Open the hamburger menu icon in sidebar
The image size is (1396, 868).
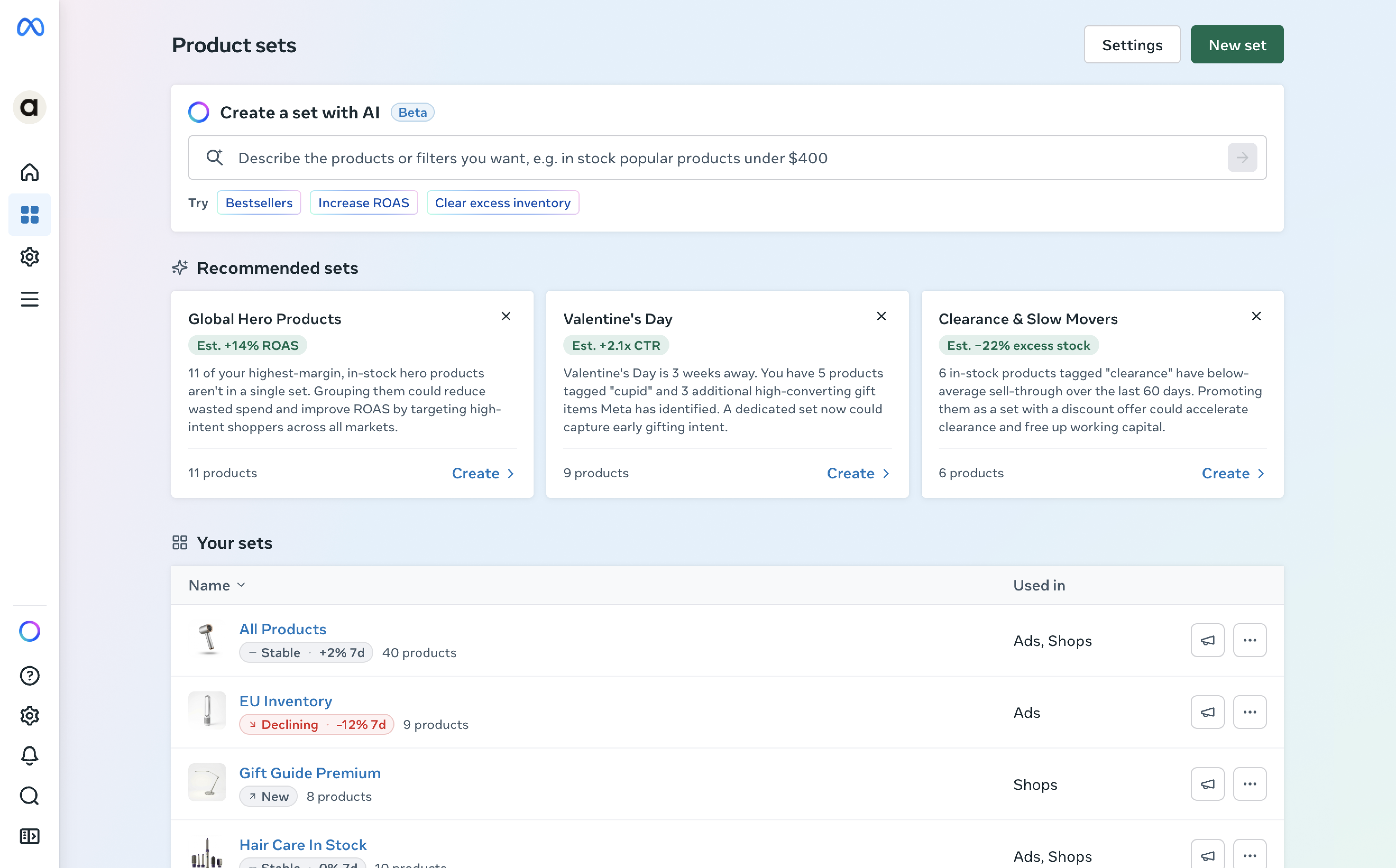pyautogui.click(x=29, y=299)
